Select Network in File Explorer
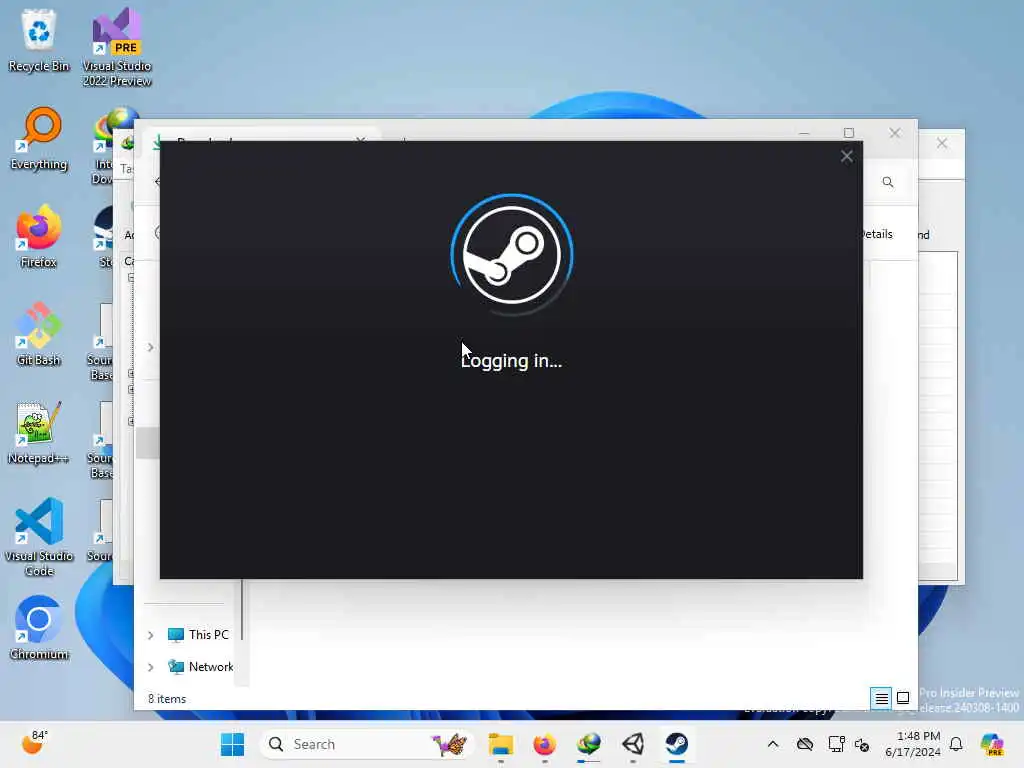The height and width of the screenshot is (768, 1024). [200, 667]
